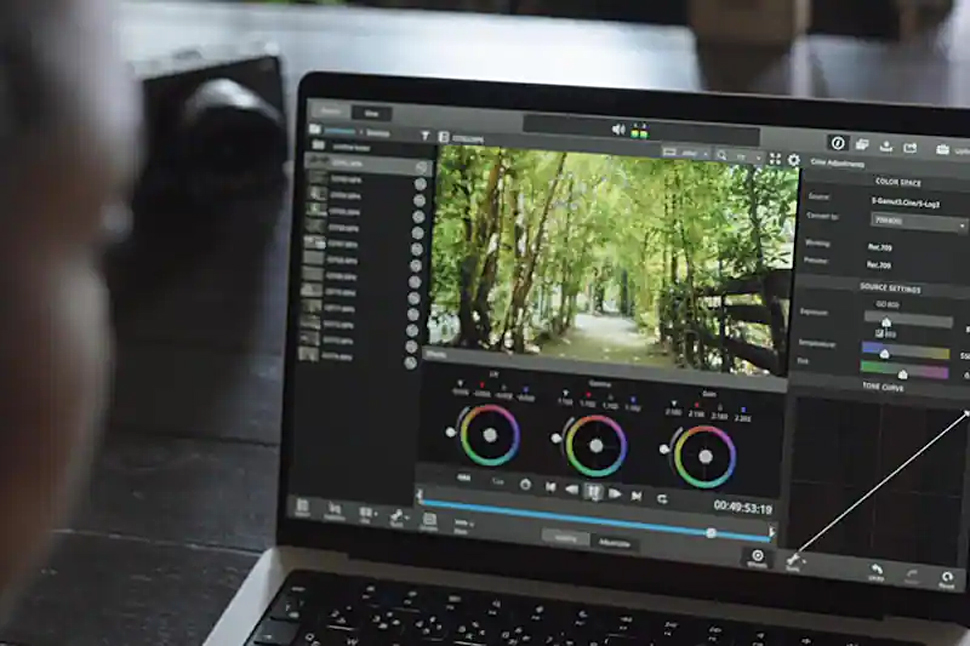Click the mark-out point at the timeline end

[x=771, y=532]
